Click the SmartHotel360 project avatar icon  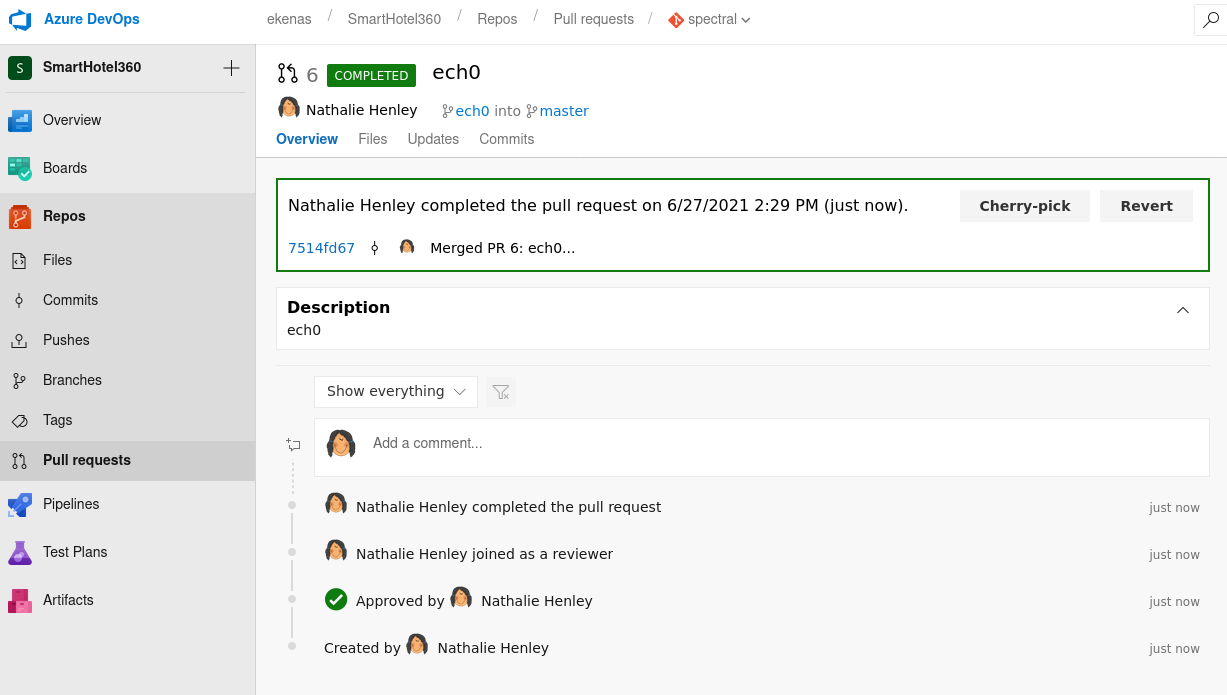tap(20, 67)
